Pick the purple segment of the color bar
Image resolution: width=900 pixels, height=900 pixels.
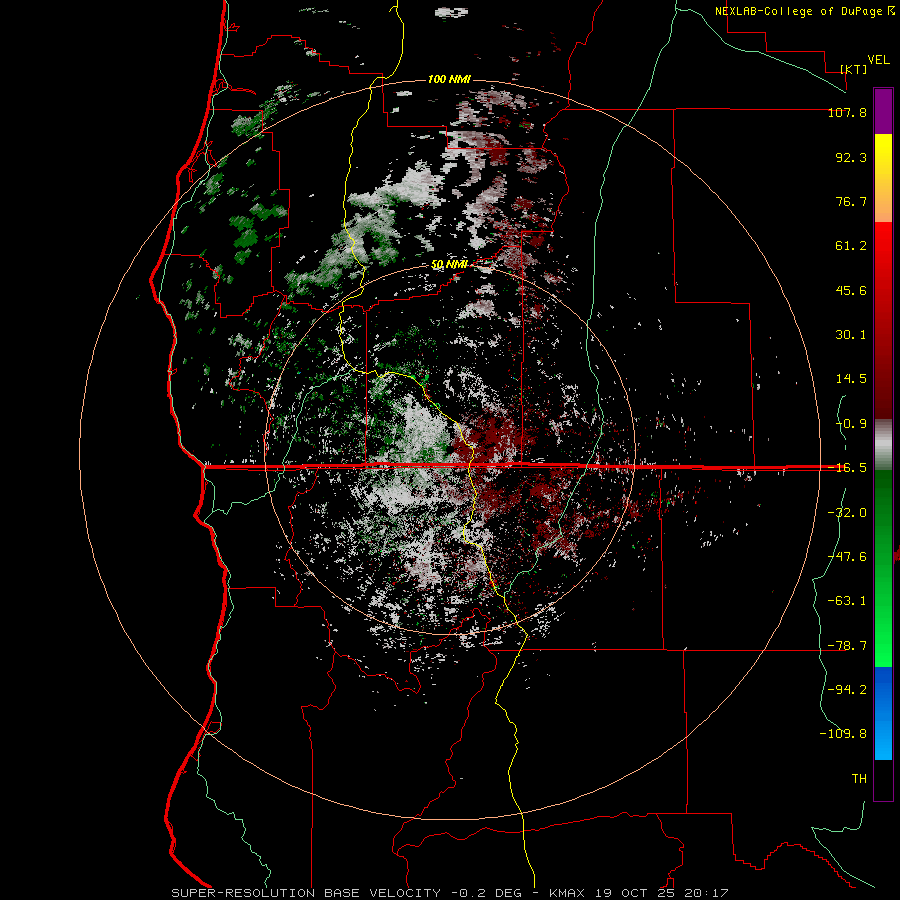pyautogui.click(x=883, y=112)
